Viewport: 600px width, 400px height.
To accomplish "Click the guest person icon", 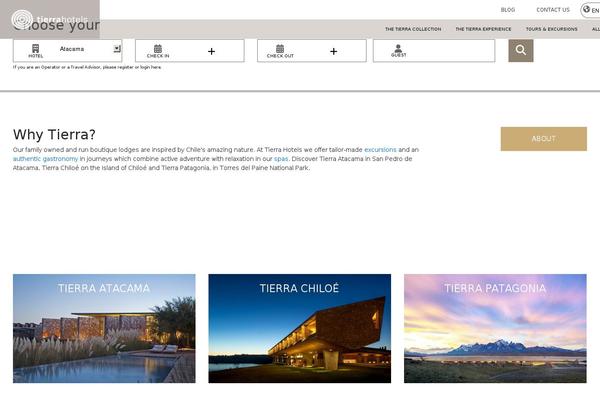I will pos(398,48).
